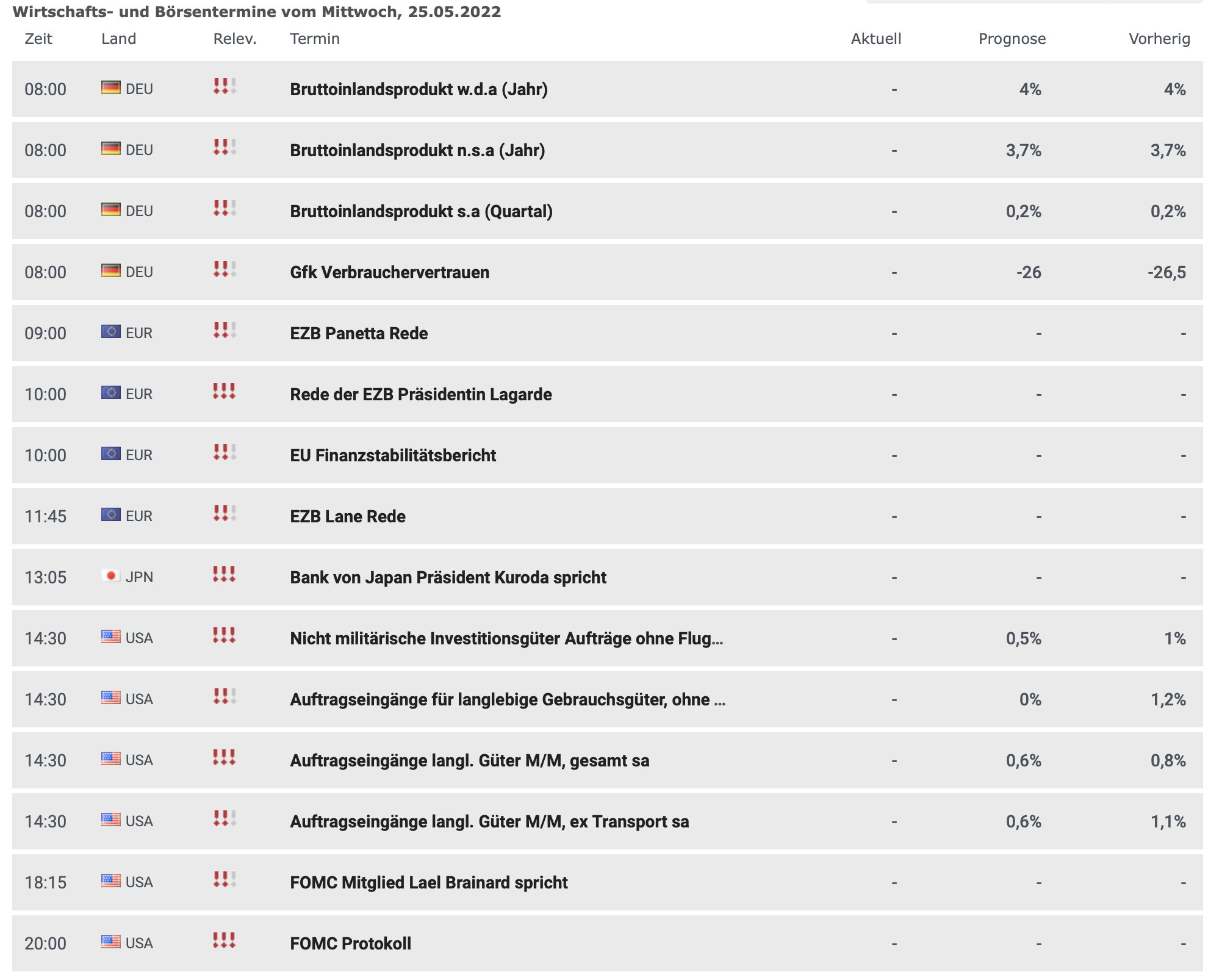The height and width of the screenshot is (980, 1208).
Task: Click relevance marks of the Kuroda row
Action: [224, 574]
